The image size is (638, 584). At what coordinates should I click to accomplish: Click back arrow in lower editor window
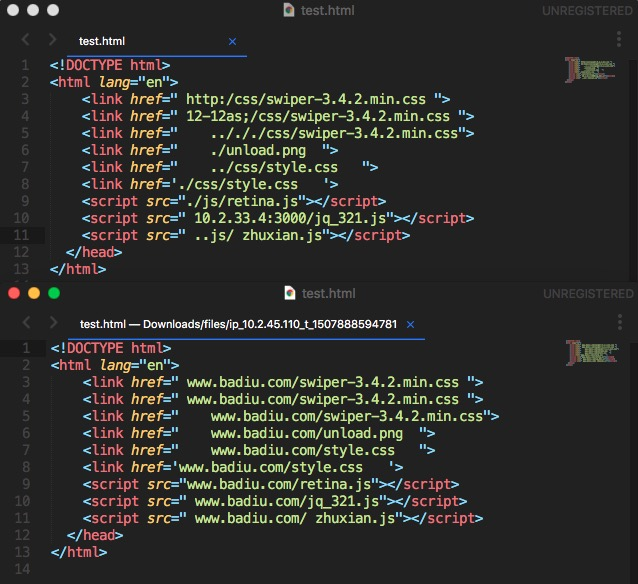(x=26, y=322)
